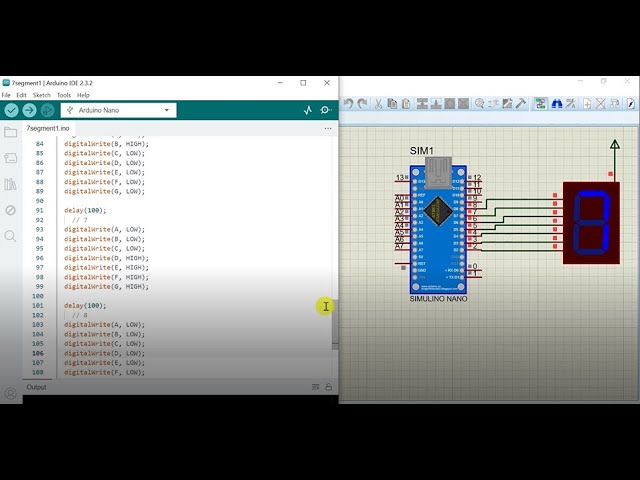640x480 pixels.
Task: Click the Decompose hammer icon in Proteus
Action: [x=521, y=104]
